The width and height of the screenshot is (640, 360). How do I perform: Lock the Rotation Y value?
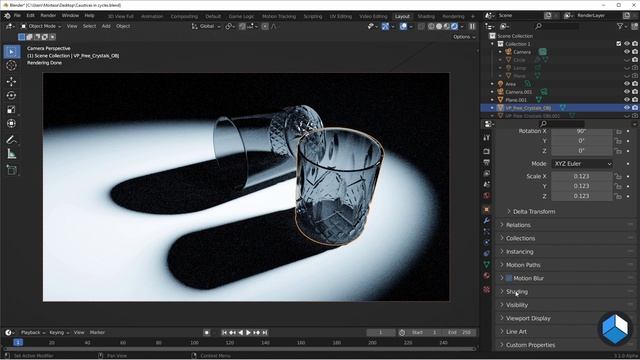pyautogui.click(x=619, y=141)
